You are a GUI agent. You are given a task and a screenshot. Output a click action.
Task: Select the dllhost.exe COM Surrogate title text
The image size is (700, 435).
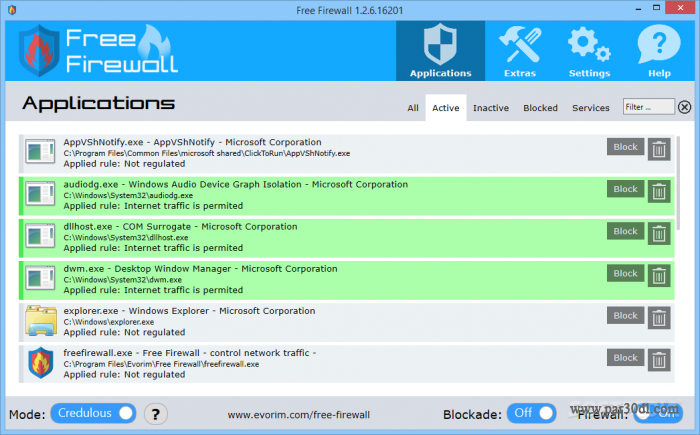click(x=180, y=226)
